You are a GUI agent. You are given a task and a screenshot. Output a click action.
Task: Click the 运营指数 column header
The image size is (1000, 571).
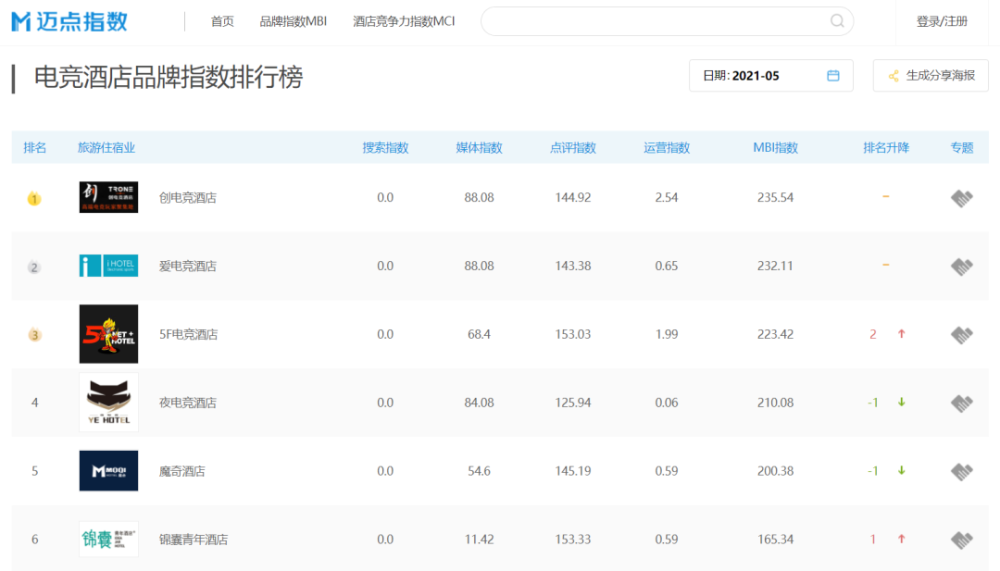coord(666,147)
